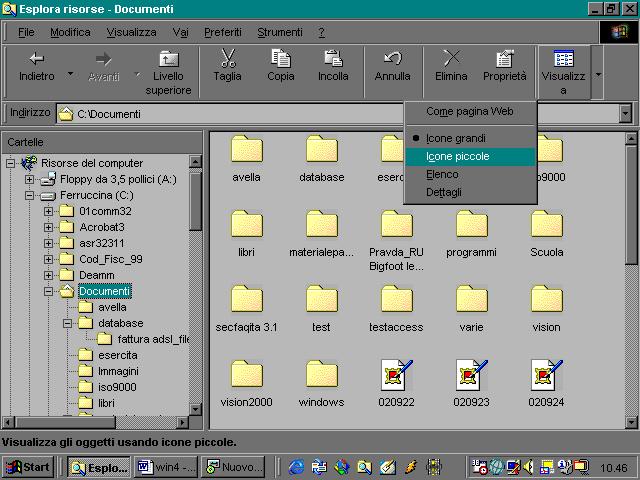The height and width of the screenshot is (480, 640).
Task: Select the windows folder icon in file pane
Action: coord(322,374)
